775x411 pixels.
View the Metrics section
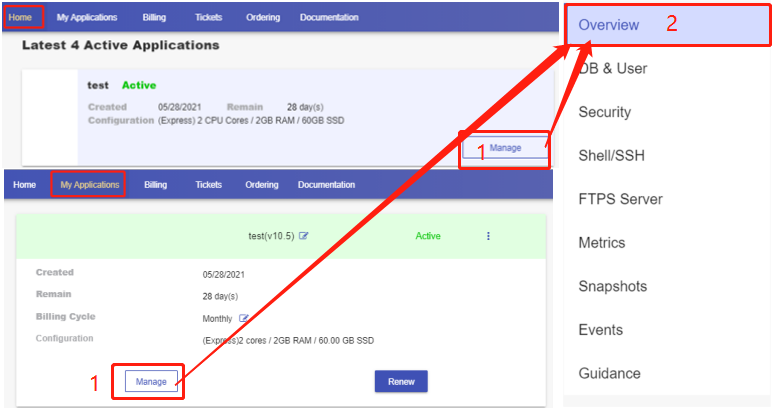601,243
